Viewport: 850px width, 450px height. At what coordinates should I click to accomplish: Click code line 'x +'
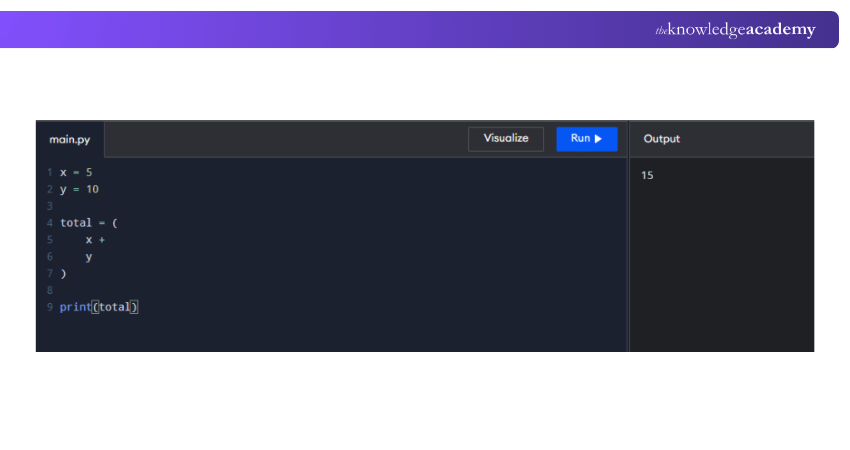click(x=95, y=240)
